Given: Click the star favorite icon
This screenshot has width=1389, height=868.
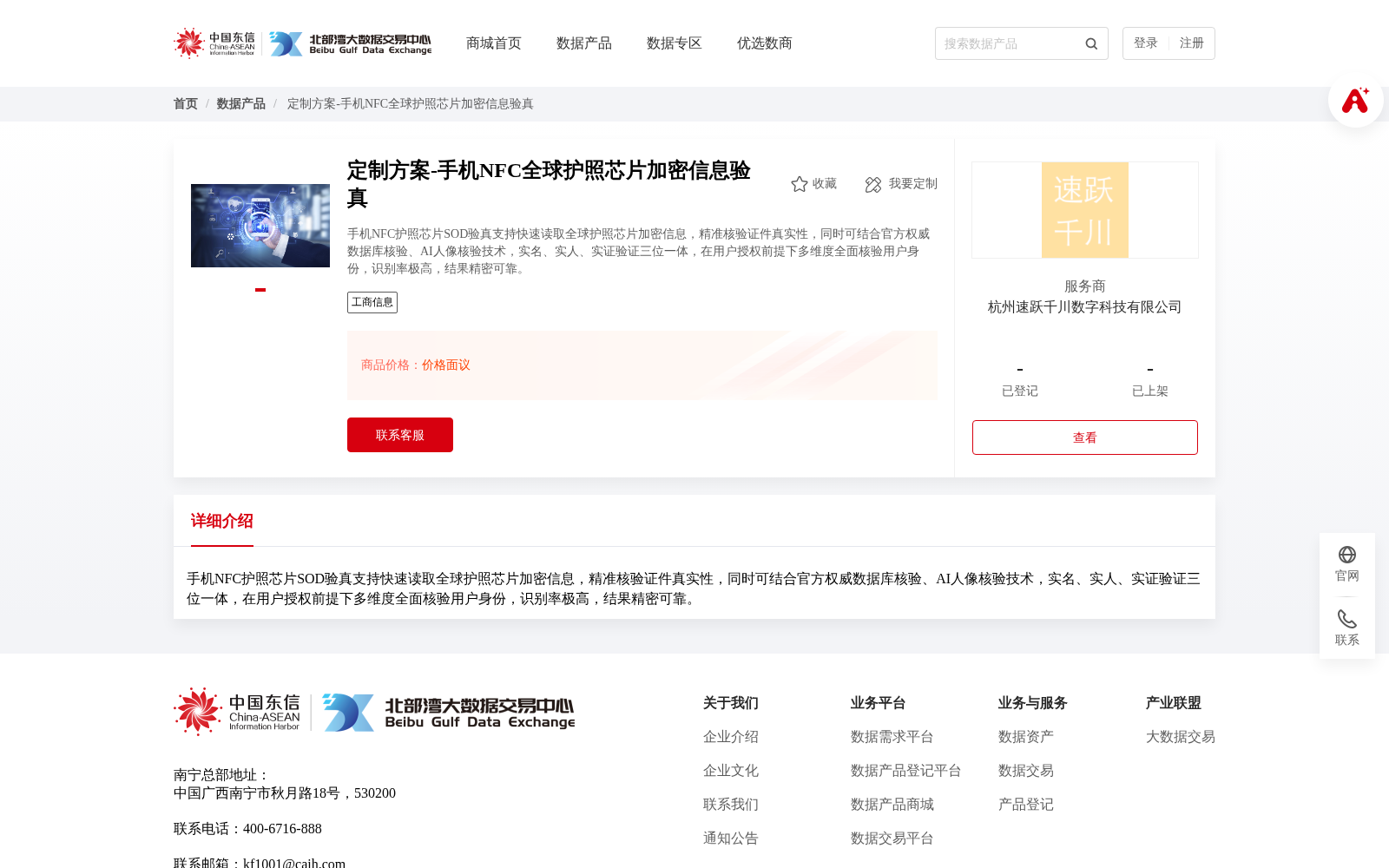Looking at the screenshot, I should pyautogui.click(x=800, y=184).
